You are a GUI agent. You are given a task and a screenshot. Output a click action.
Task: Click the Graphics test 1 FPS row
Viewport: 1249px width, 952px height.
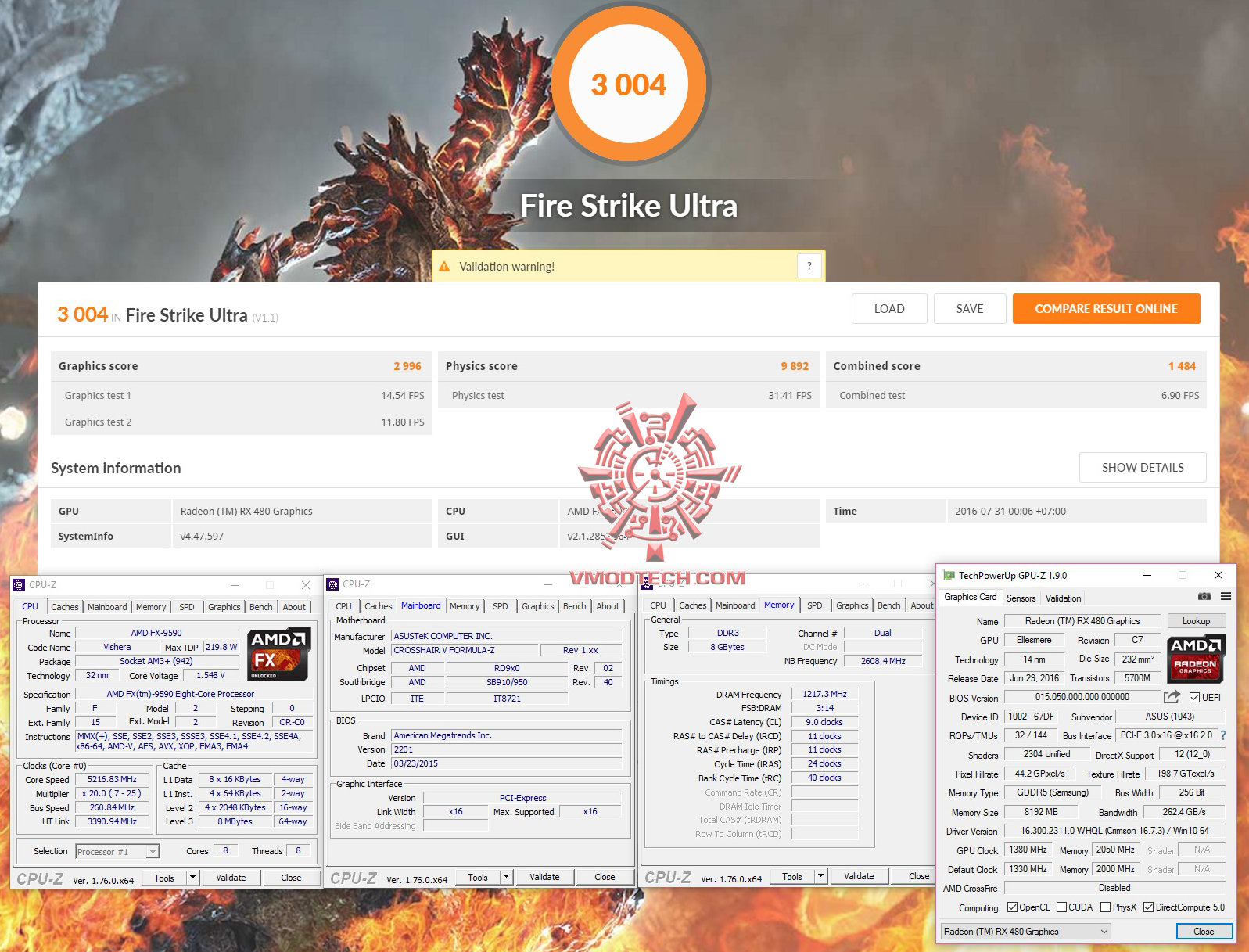click(242, 395)
